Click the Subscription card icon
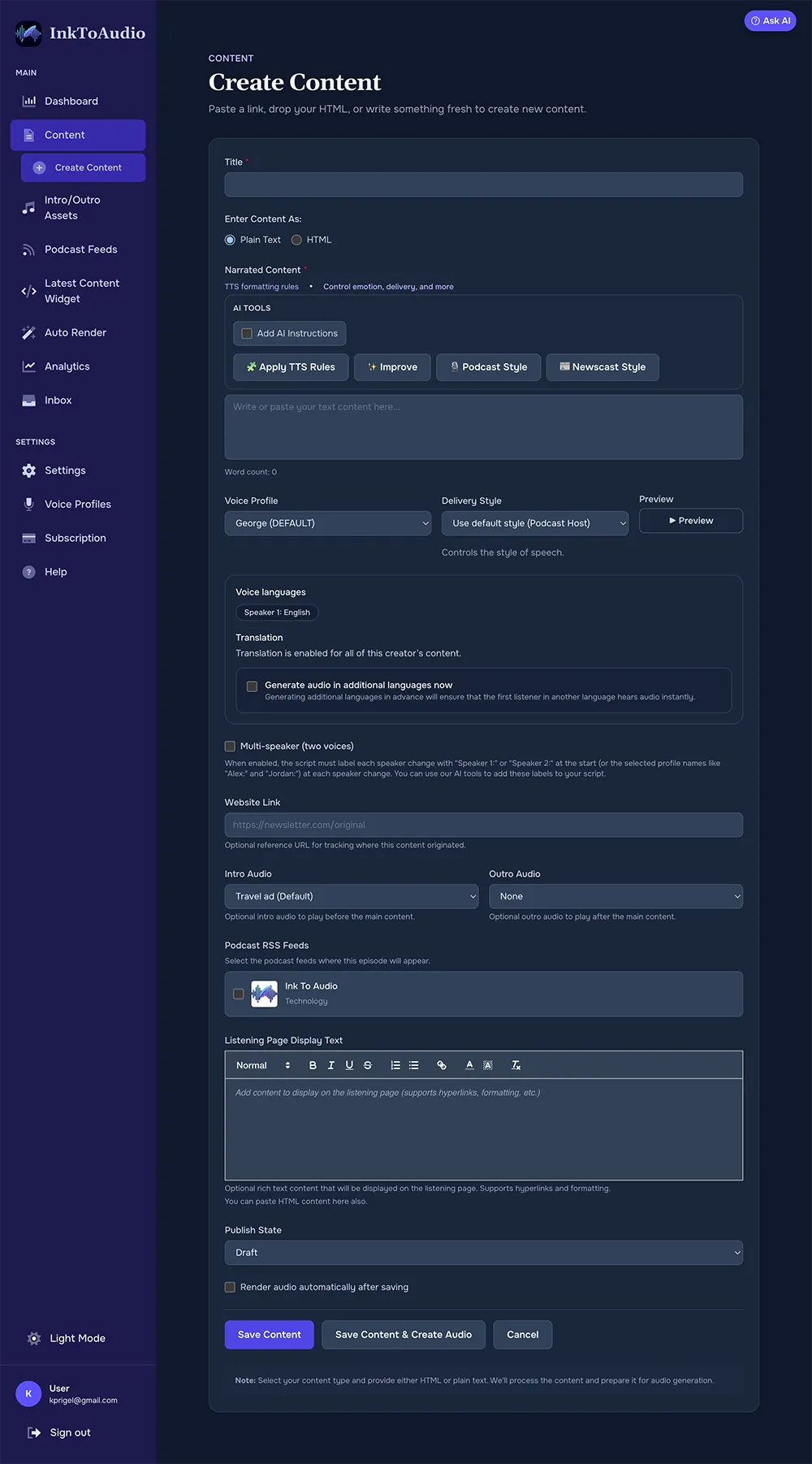Viewport: 812px width, 1464px height. (x=28, y=538)
